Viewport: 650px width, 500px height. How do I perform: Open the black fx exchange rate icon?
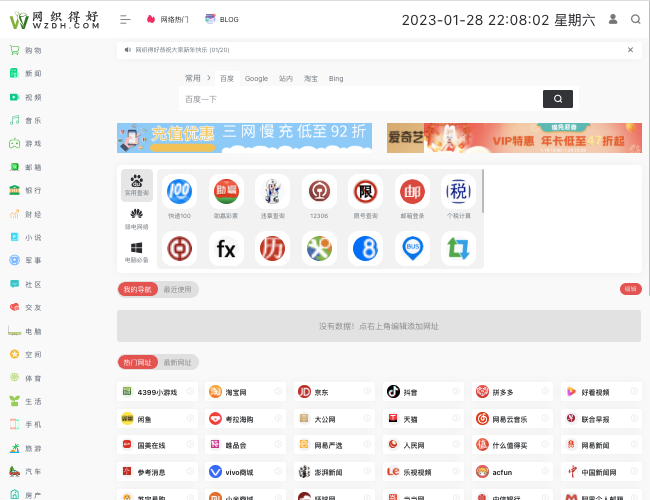click(x=226, y=249)
